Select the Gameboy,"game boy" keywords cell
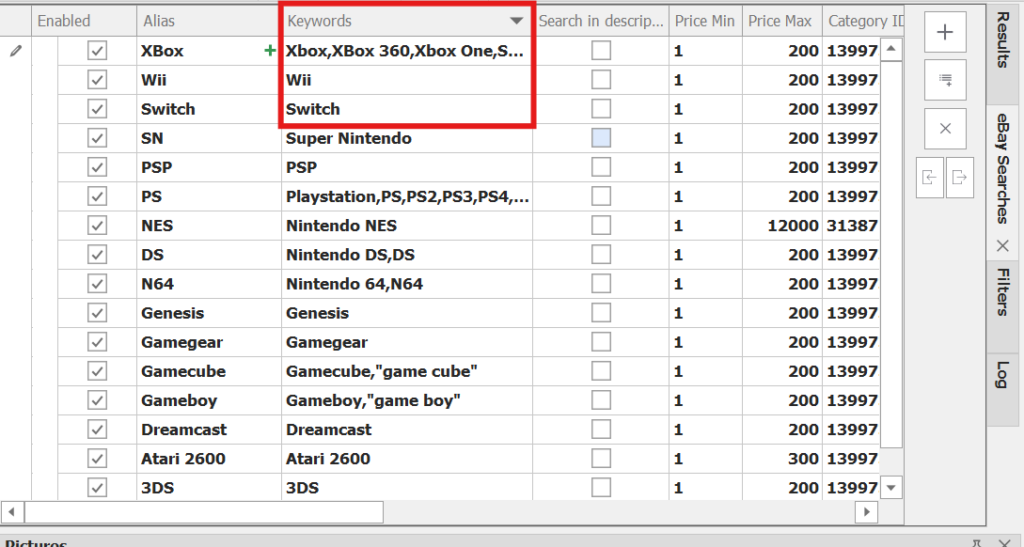The image size is (1024, 547). click(x=407, y=400)
